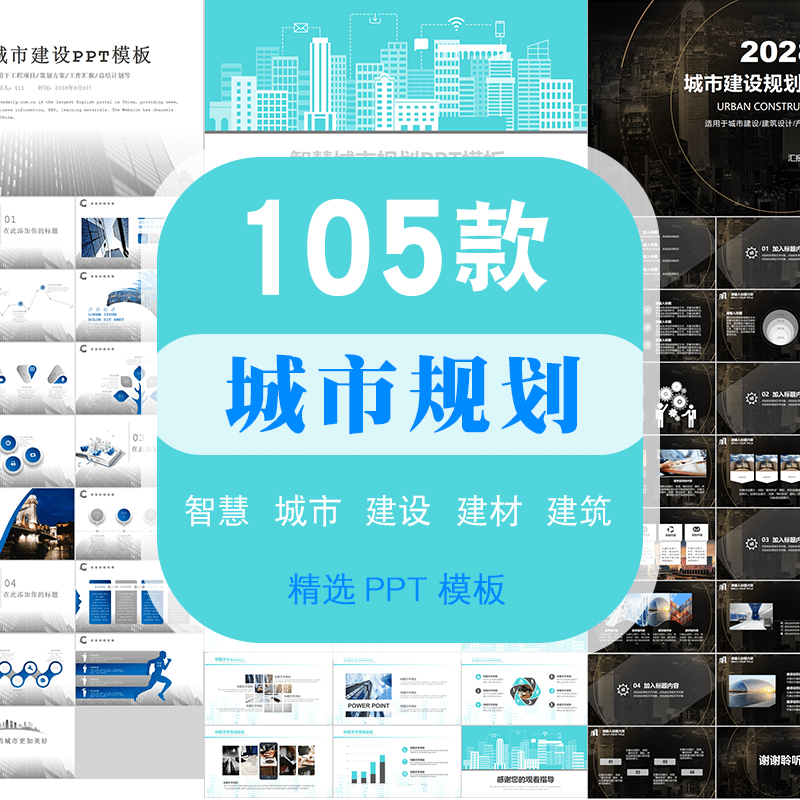Click the email envelope icon above the skyline
Viewport: 800px width, 800px height.
tap(301, 27)
